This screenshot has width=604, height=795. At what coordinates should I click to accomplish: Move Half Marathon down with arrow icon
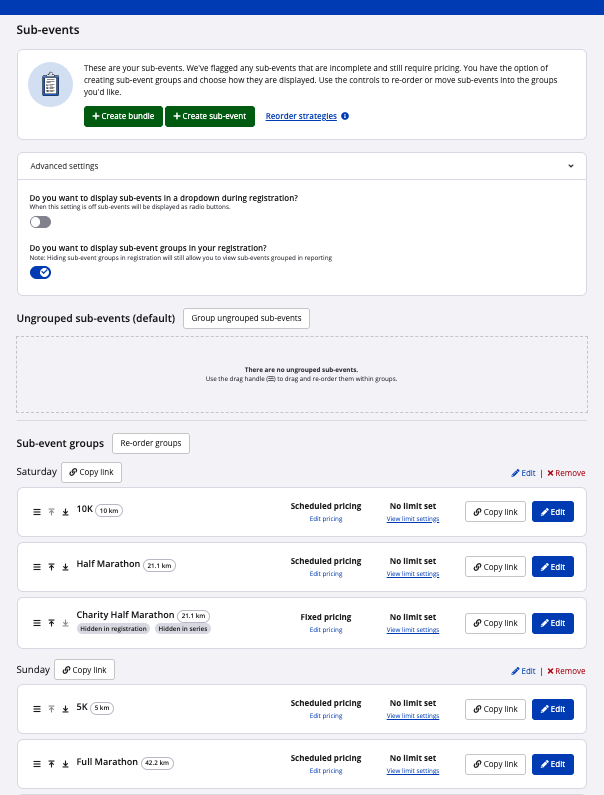pos(65,567)
